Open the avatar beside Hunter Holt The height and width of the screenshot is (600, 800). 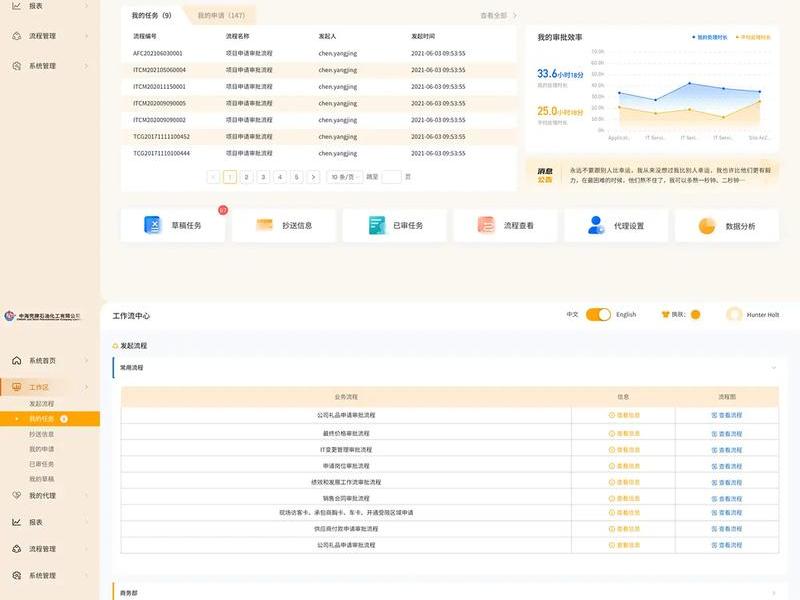(734, 314)
